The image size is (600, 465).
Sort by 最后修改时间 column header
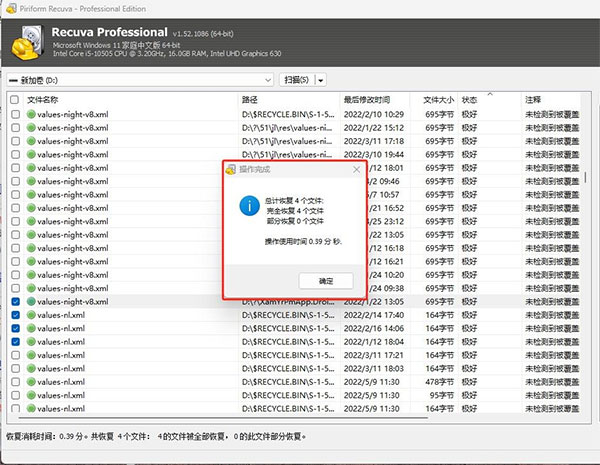point(367,100)
